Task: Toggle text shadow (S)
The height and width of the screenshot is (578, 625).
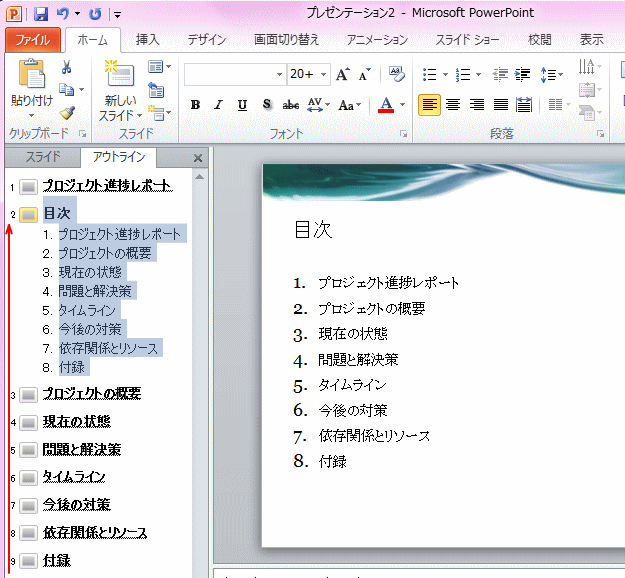Action: point(267,105)
